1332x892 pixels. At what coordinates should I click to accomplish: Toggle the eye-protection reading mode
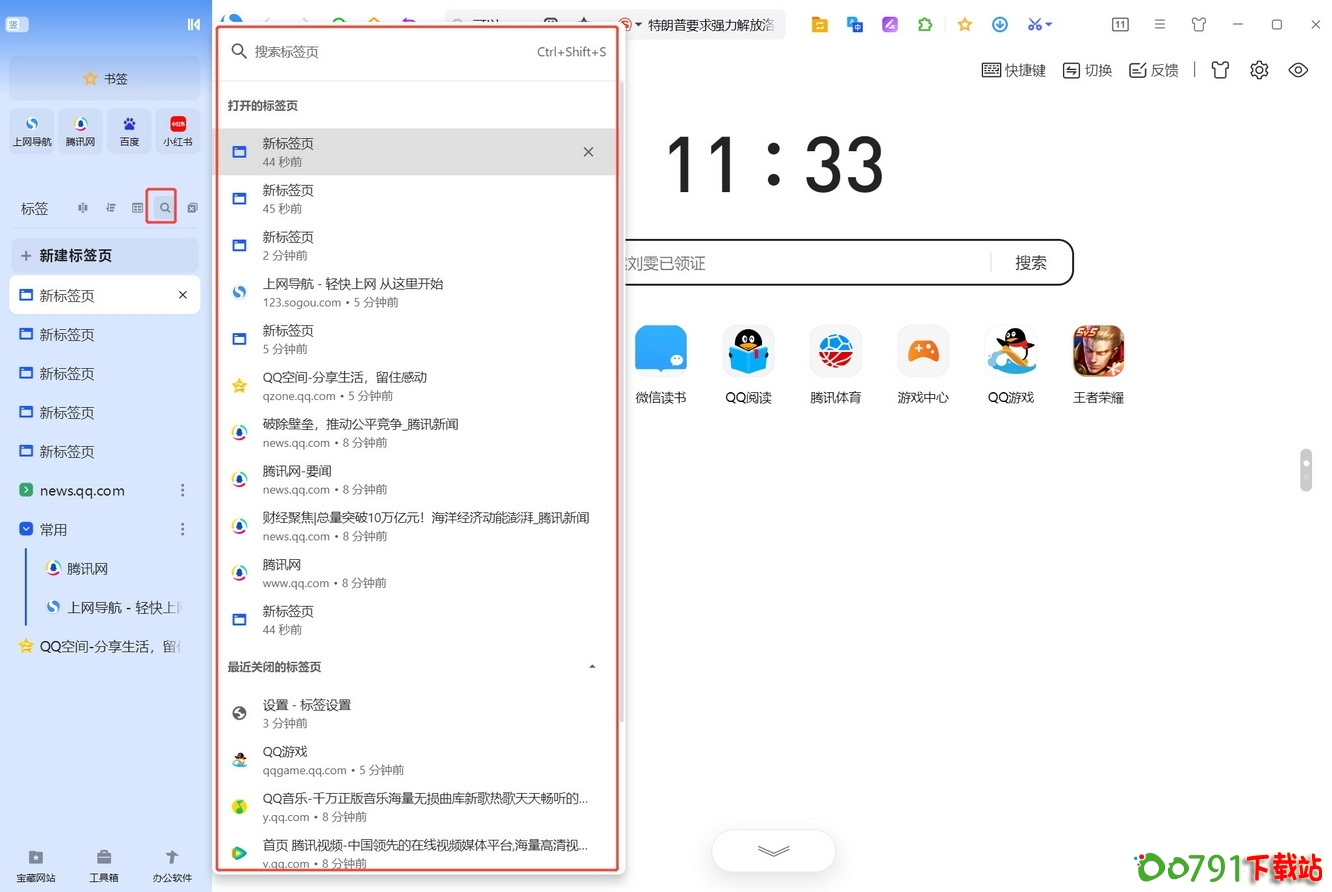click(x=1298, y=69)
